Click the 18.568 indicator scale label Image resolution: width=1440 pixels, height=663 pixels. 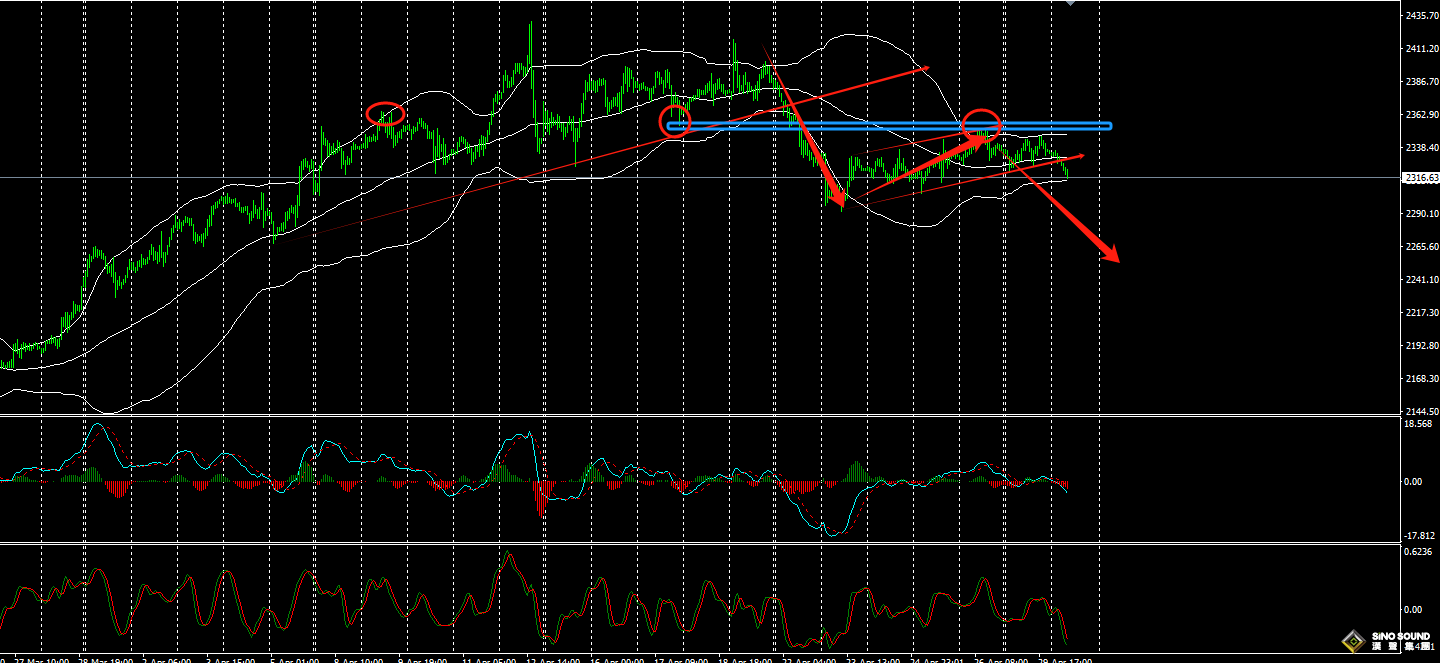pyautogui.click(x=1418, y=424)
